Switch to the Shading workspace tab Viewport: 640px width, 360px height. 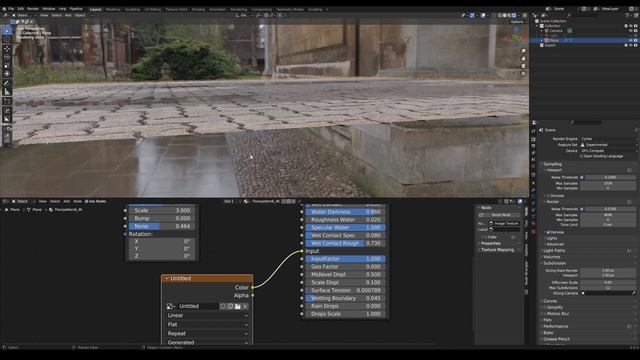(x=198, y=9)
